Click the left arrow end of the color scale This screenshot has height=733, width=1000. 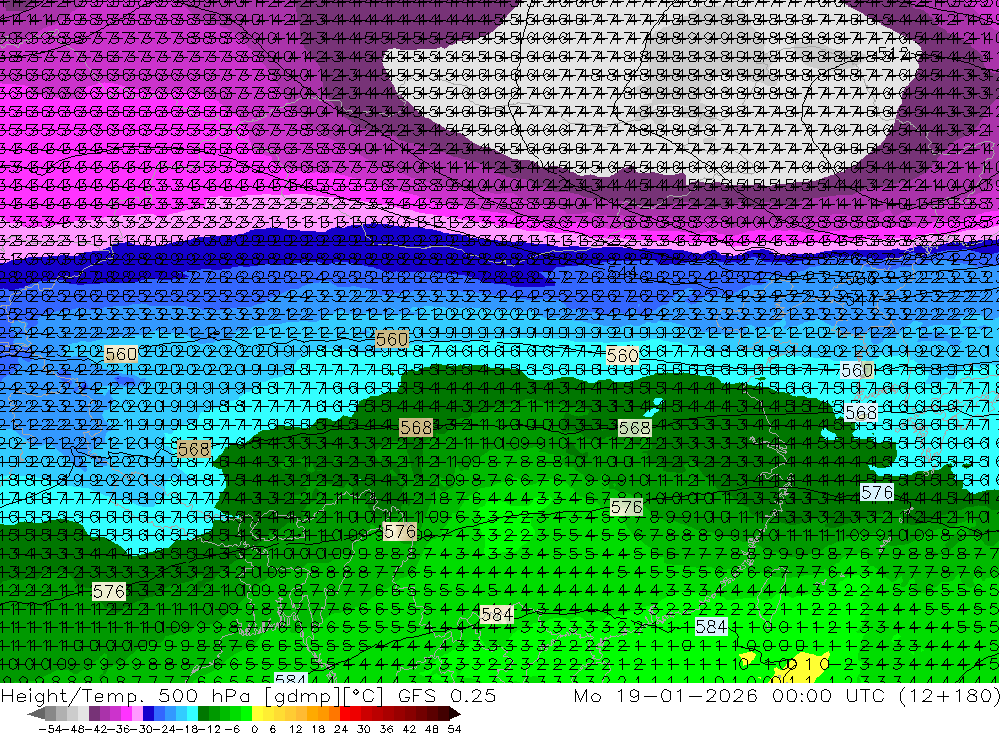[x=37, y=714]
